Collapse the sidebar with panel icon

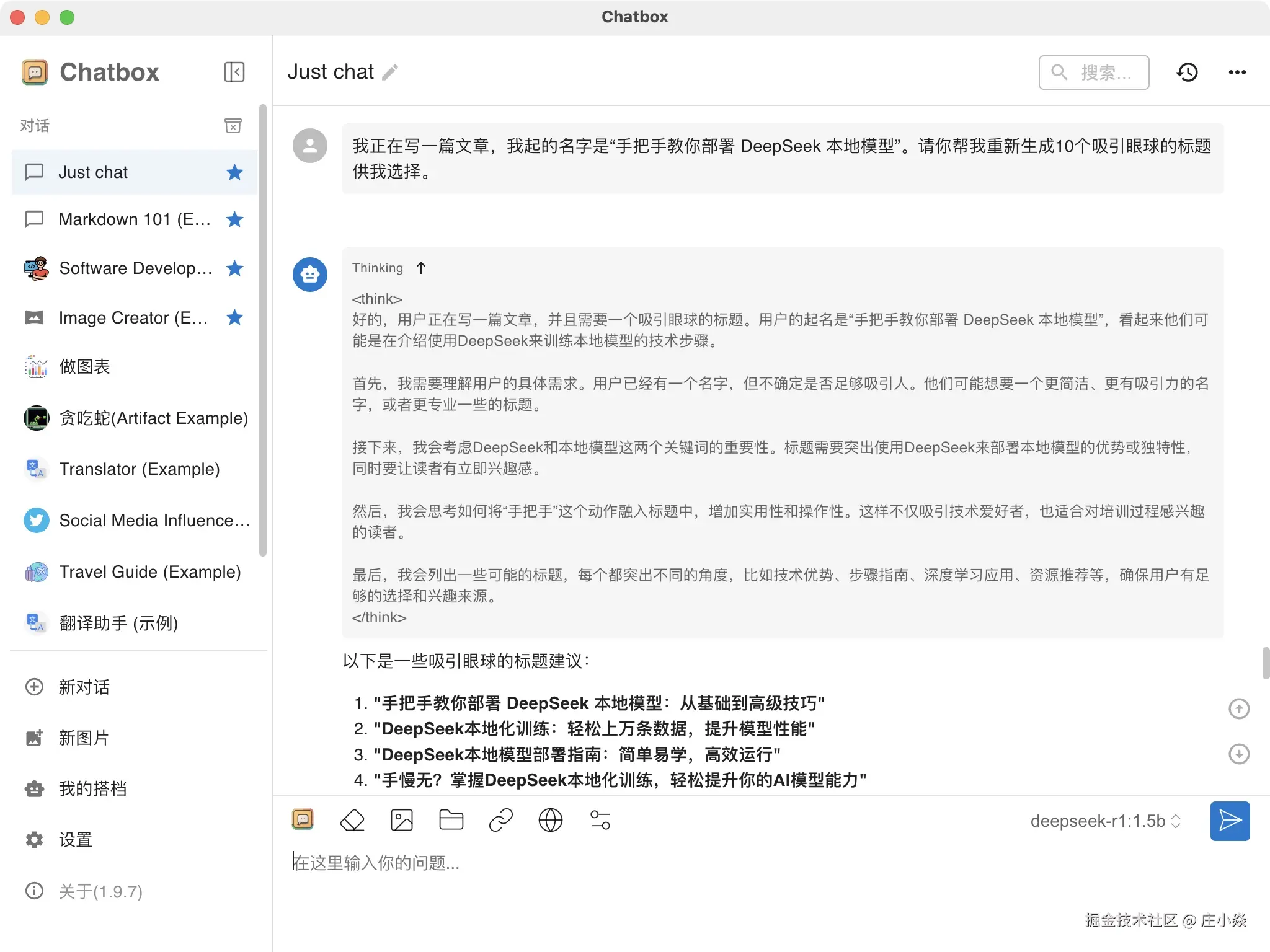point(234,72)
